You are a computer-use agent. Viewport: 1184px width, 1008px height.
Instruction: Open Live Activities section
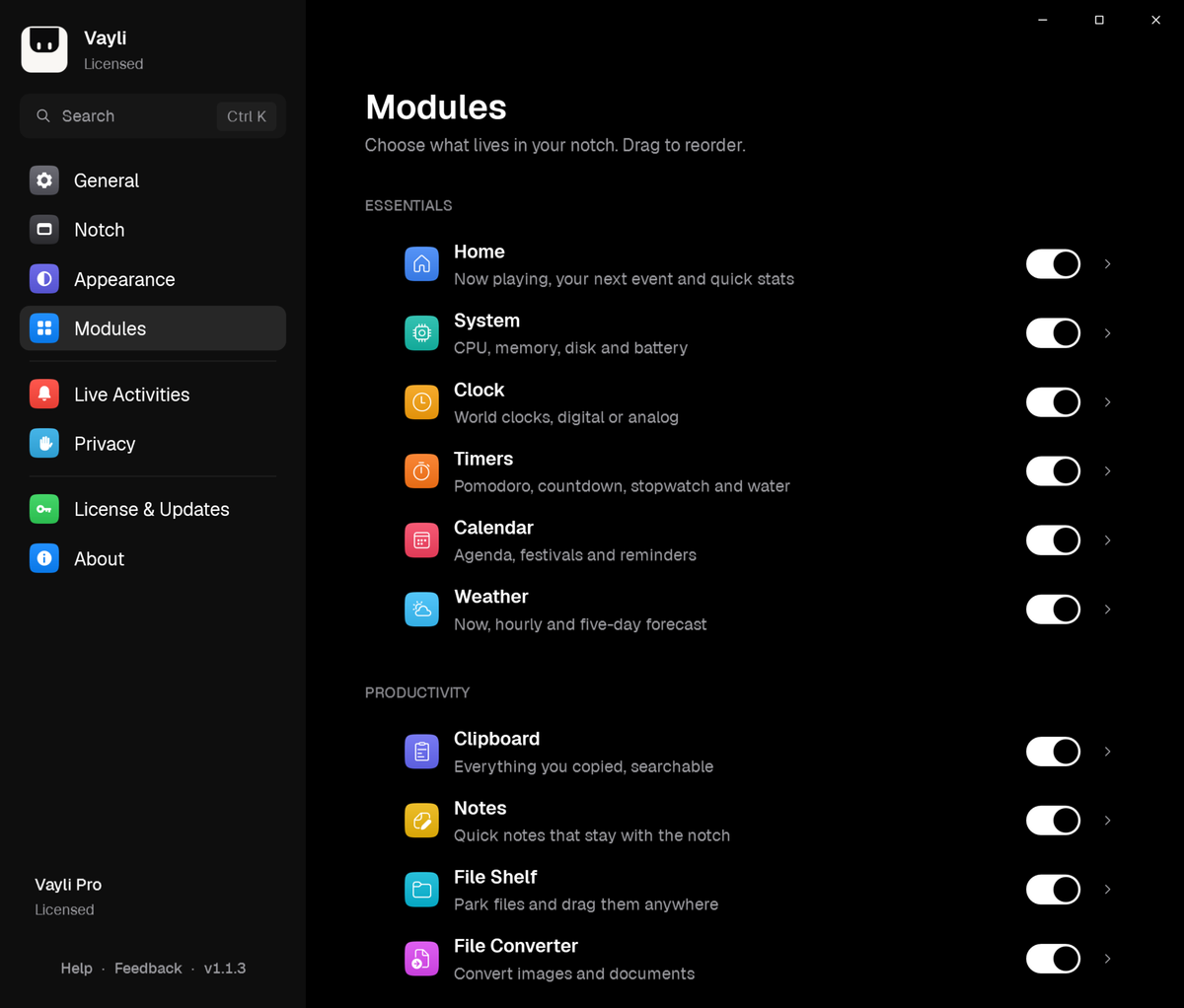click(153, 395)
